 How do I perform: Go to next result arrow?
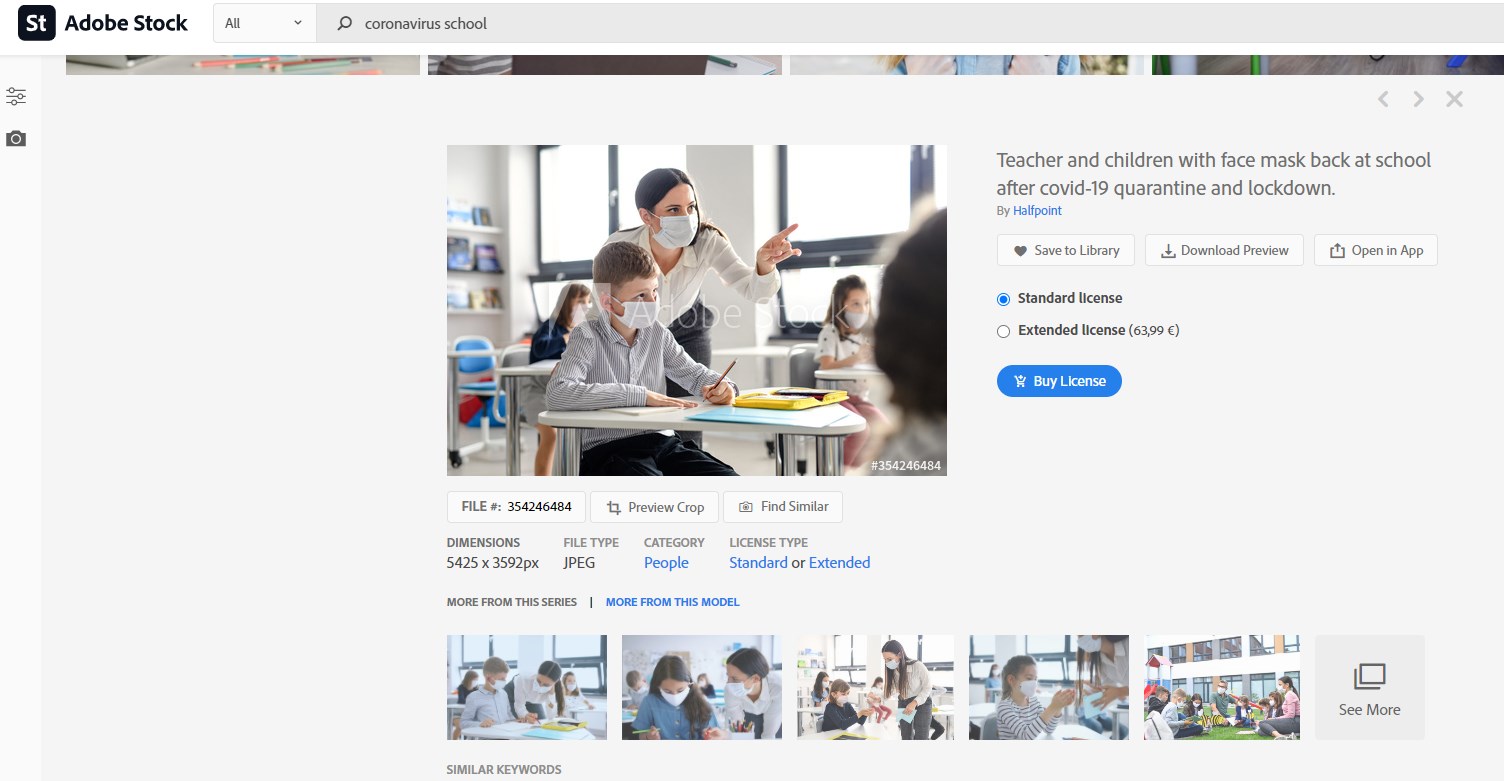pos(1418,99)
